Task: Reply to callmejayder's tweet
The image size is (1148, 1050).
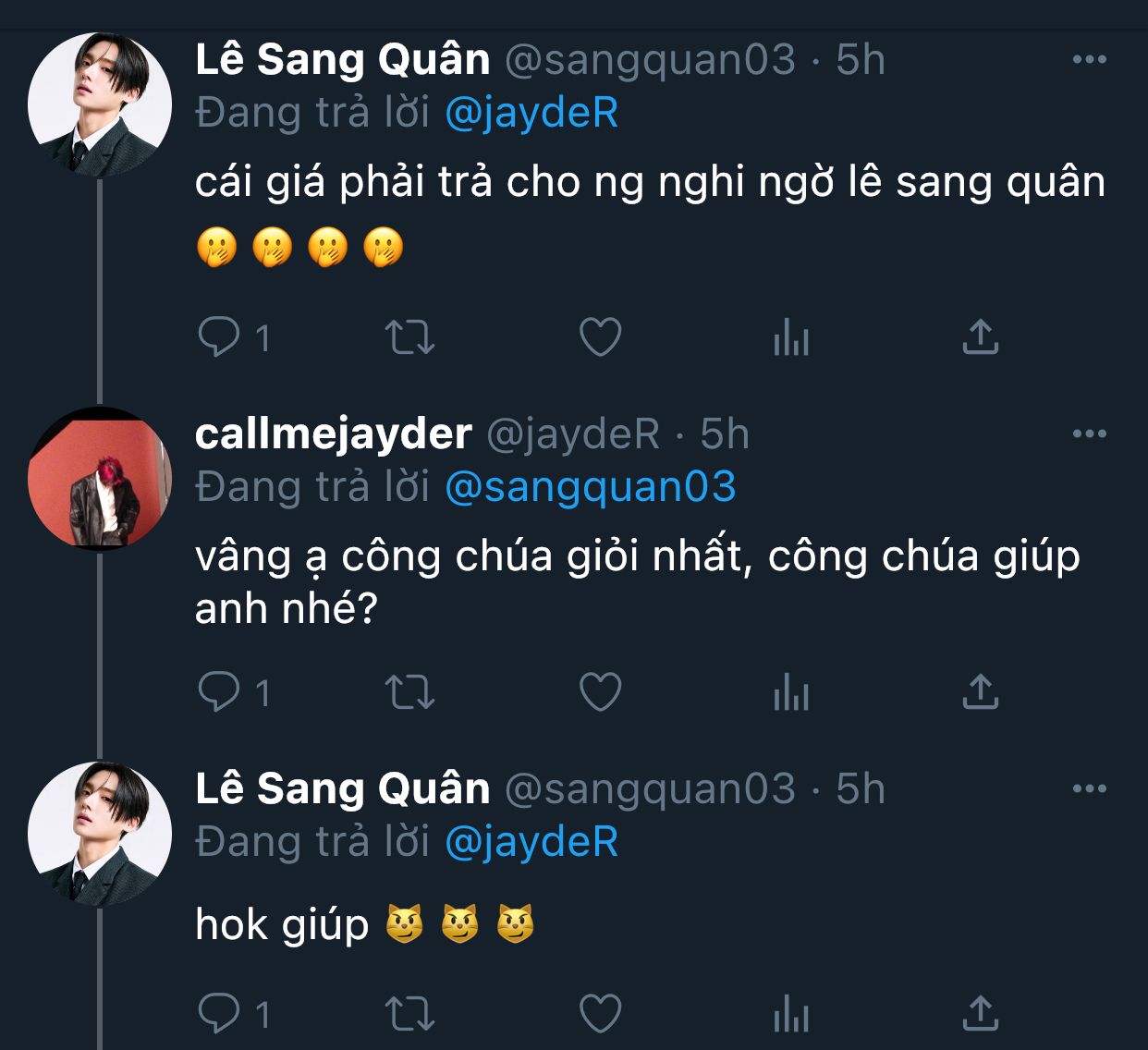Action: [x=219, y=691]
